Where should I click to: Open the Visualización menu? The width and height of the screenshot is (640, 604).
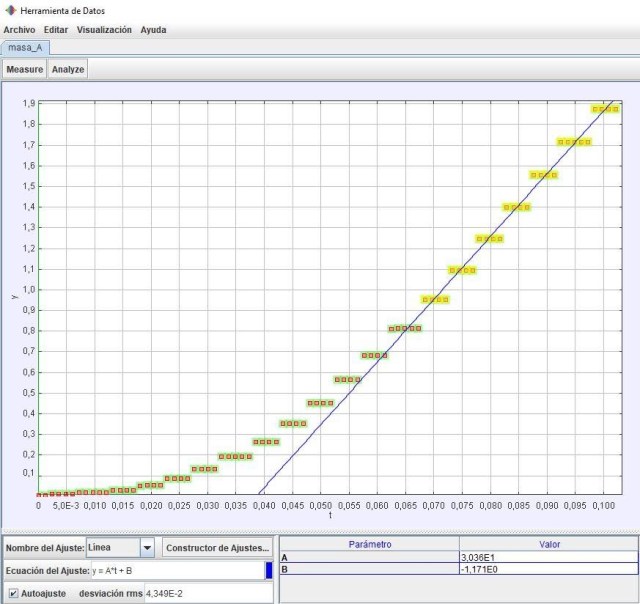104,30
